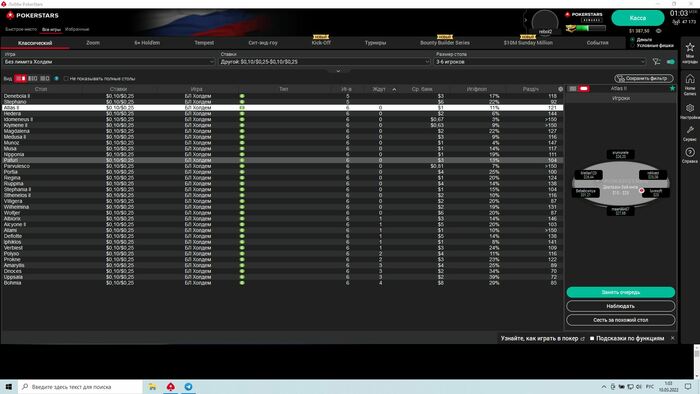Select the Magdalena table row
This screenshot has width=700, height=394.
tap(282, 131)
